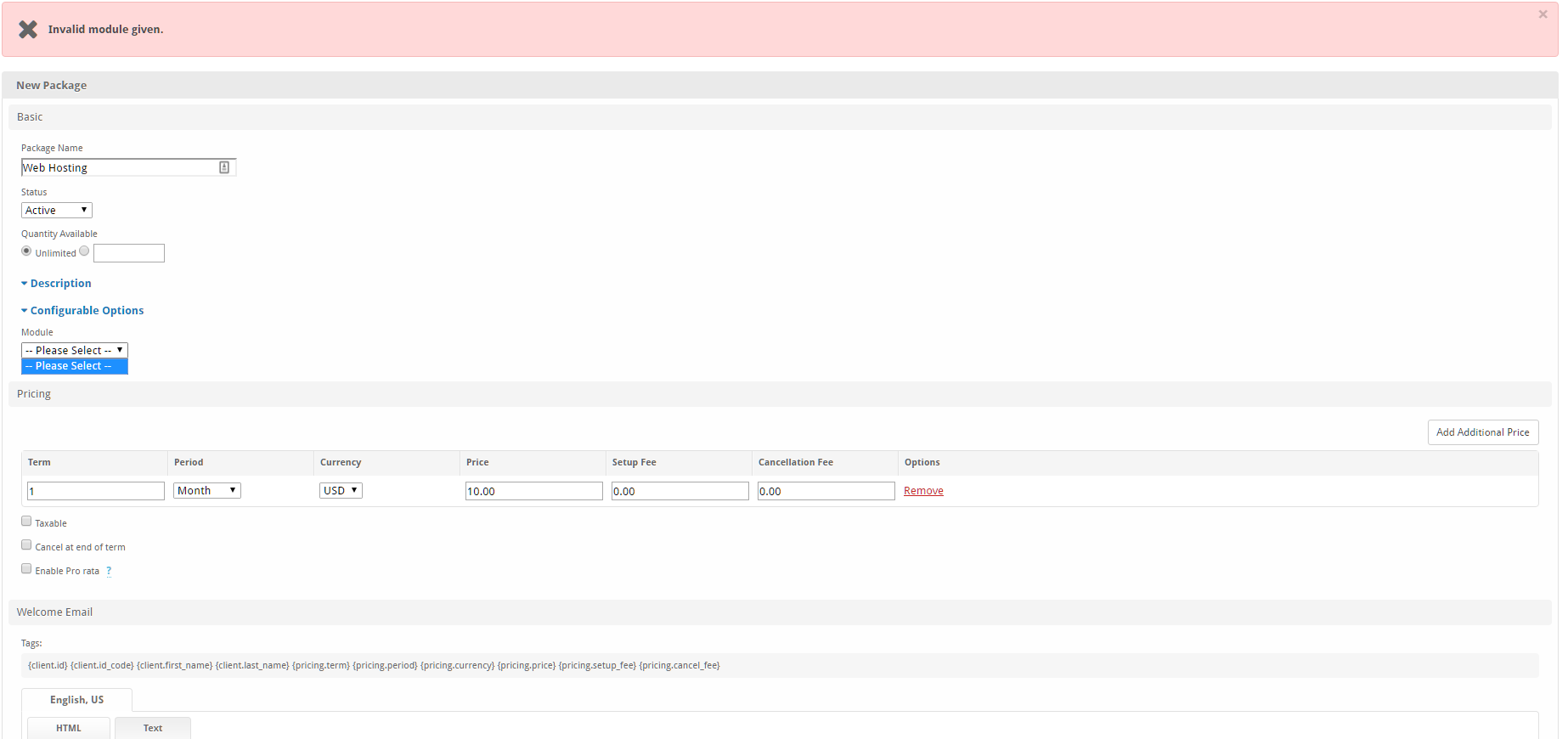Click the {pricing.term} tag text
Screen dimensions: 1568x739
(321, 665)
